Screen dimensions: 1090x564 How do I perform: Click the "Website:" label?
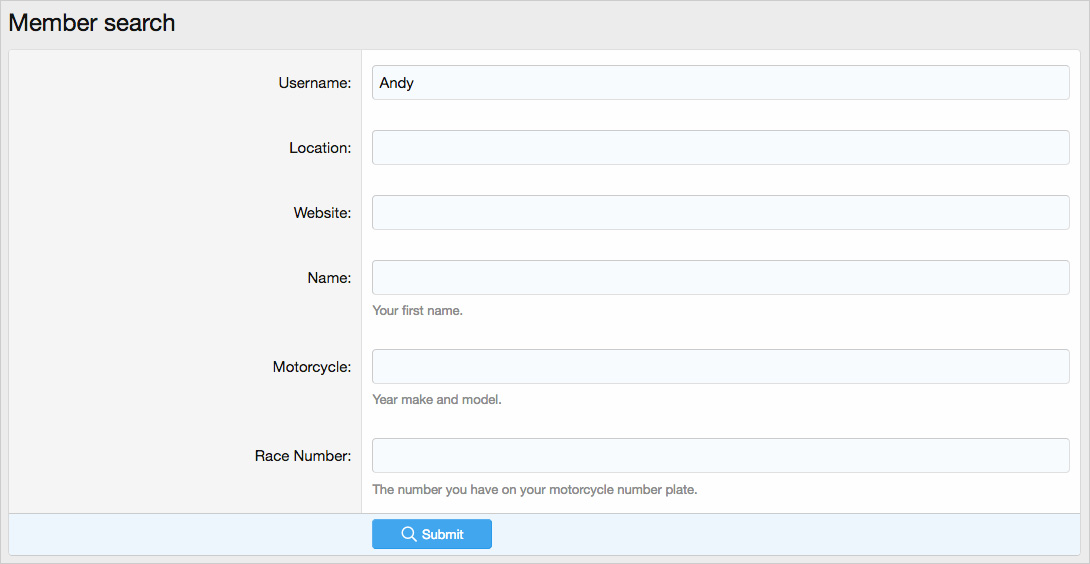click(322, 213)
